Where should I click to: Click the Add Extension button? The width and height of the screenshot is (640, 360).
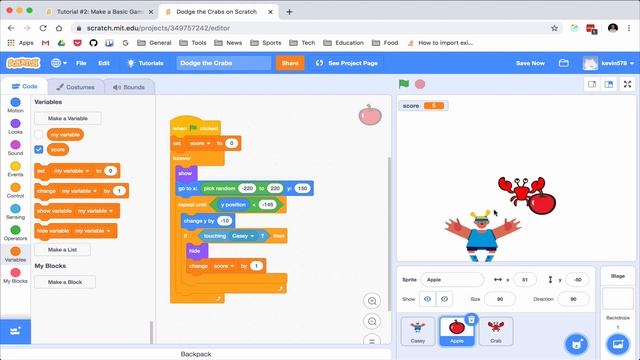(15, 331)
